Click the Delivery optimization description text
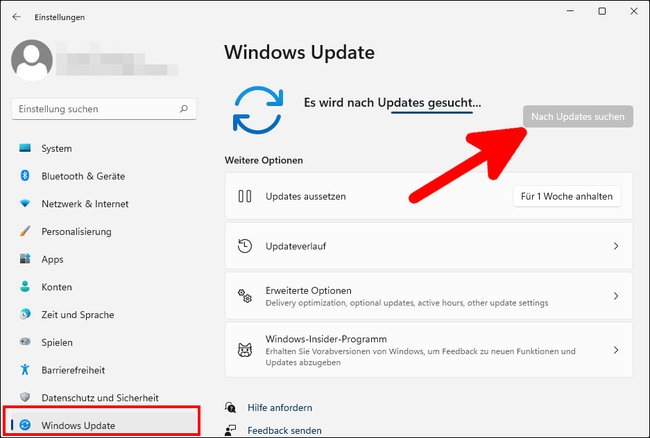This screenshot has width=650, height=438. pyautogui.click(x=407, y=303)
